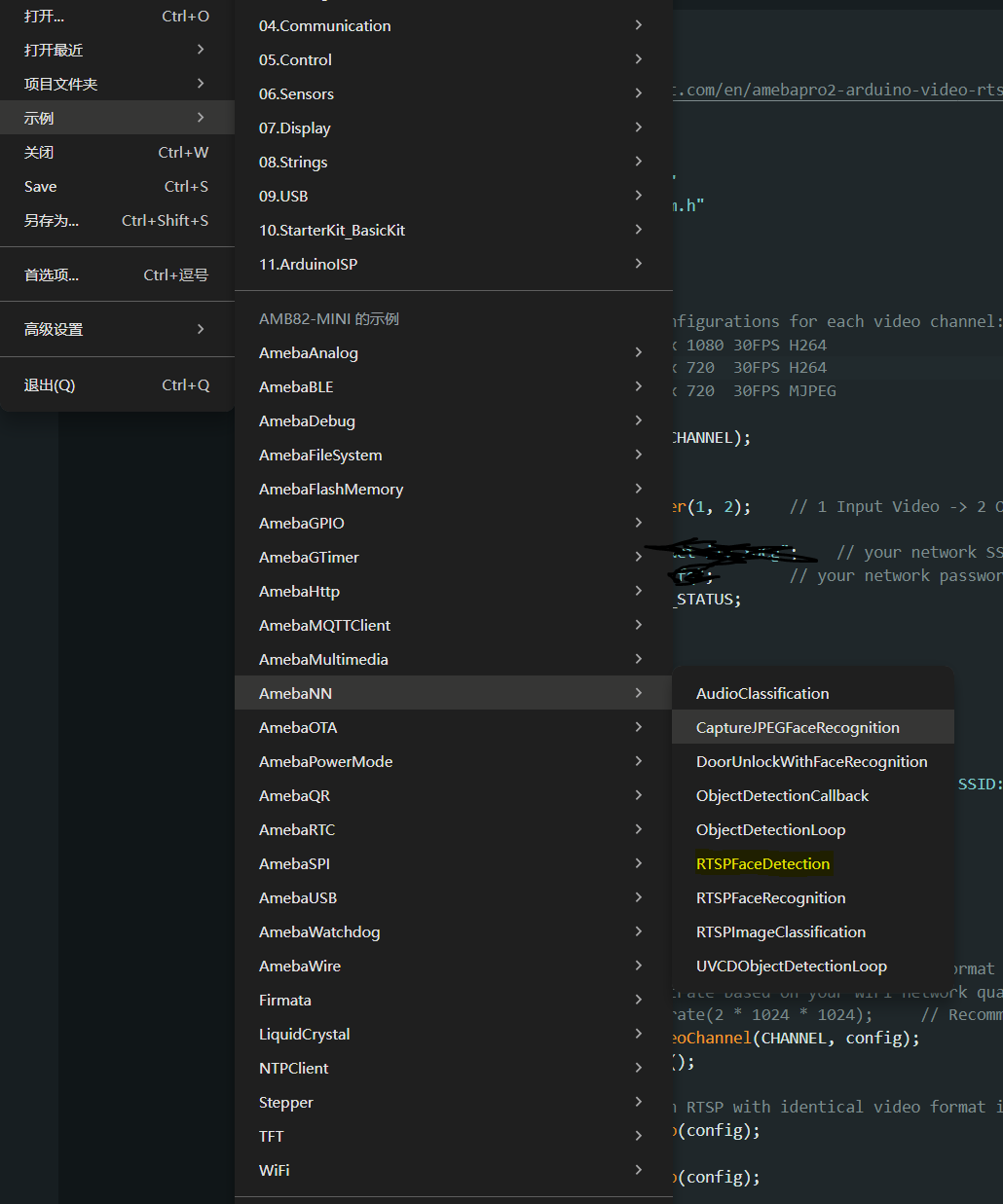Viewport: 1003px width, 1204px height.
Task: Open the WiFi examples
Action: (454, 1170)
